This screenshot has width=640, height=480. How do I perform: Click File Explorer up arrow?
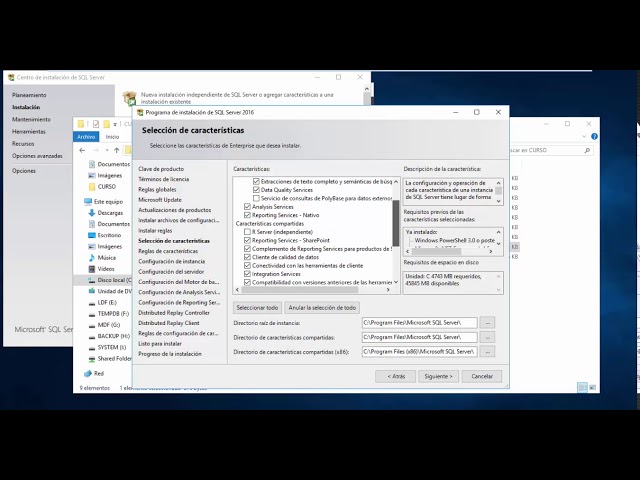pyautogui.click(x=117, y=150)
